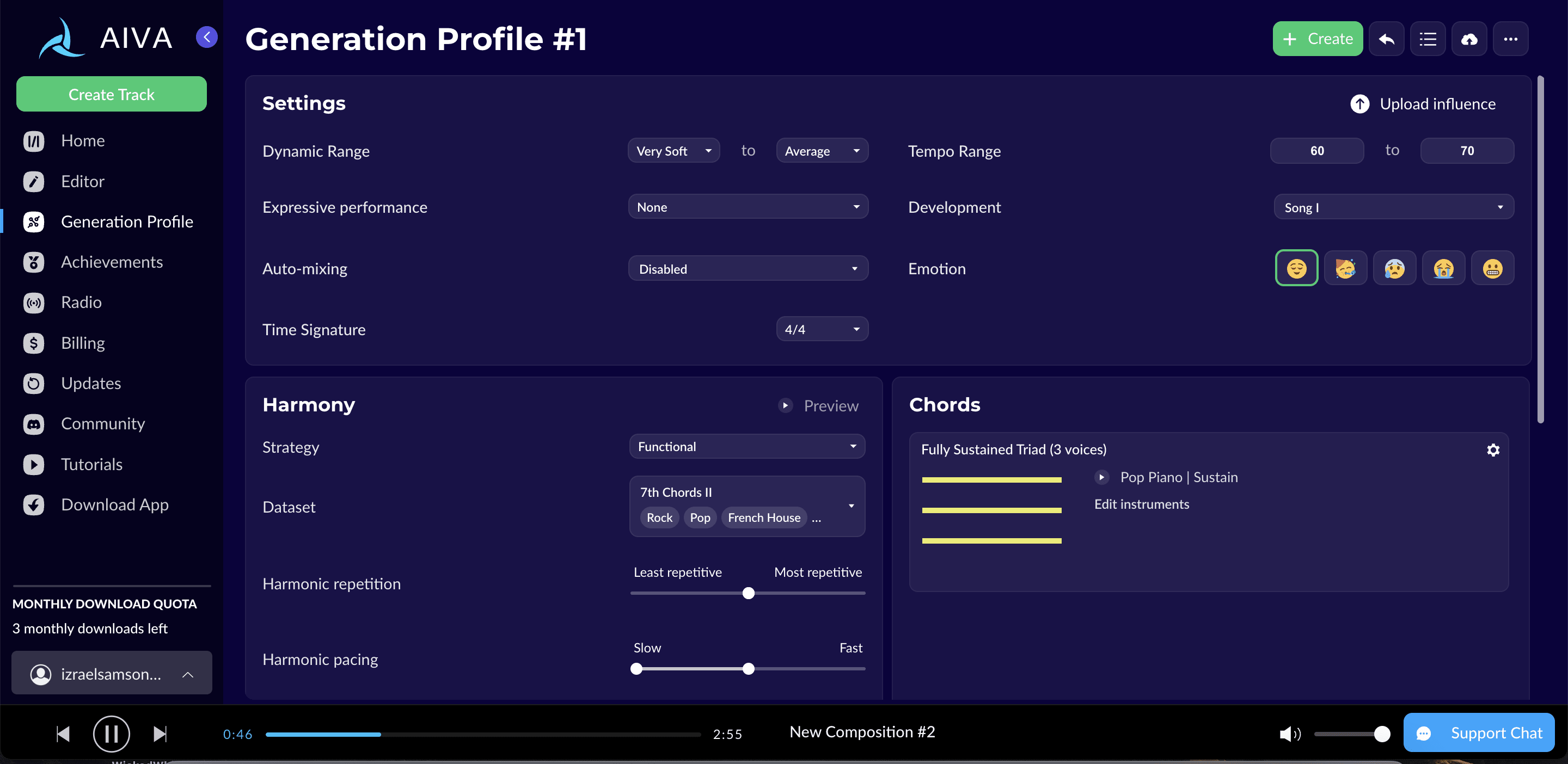
Task: Click the volume speaker icon
Action: pyautogui.click(x=1289, y=734)
